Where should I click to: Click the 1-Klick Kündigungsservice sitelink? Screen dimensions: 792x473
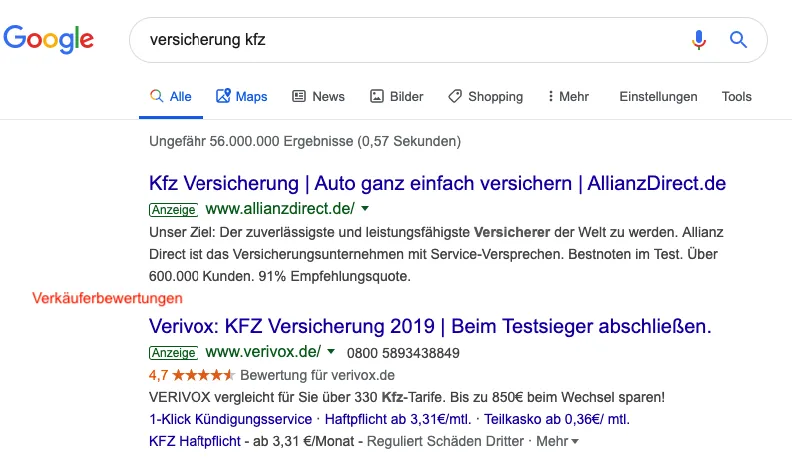click(229, 419)
